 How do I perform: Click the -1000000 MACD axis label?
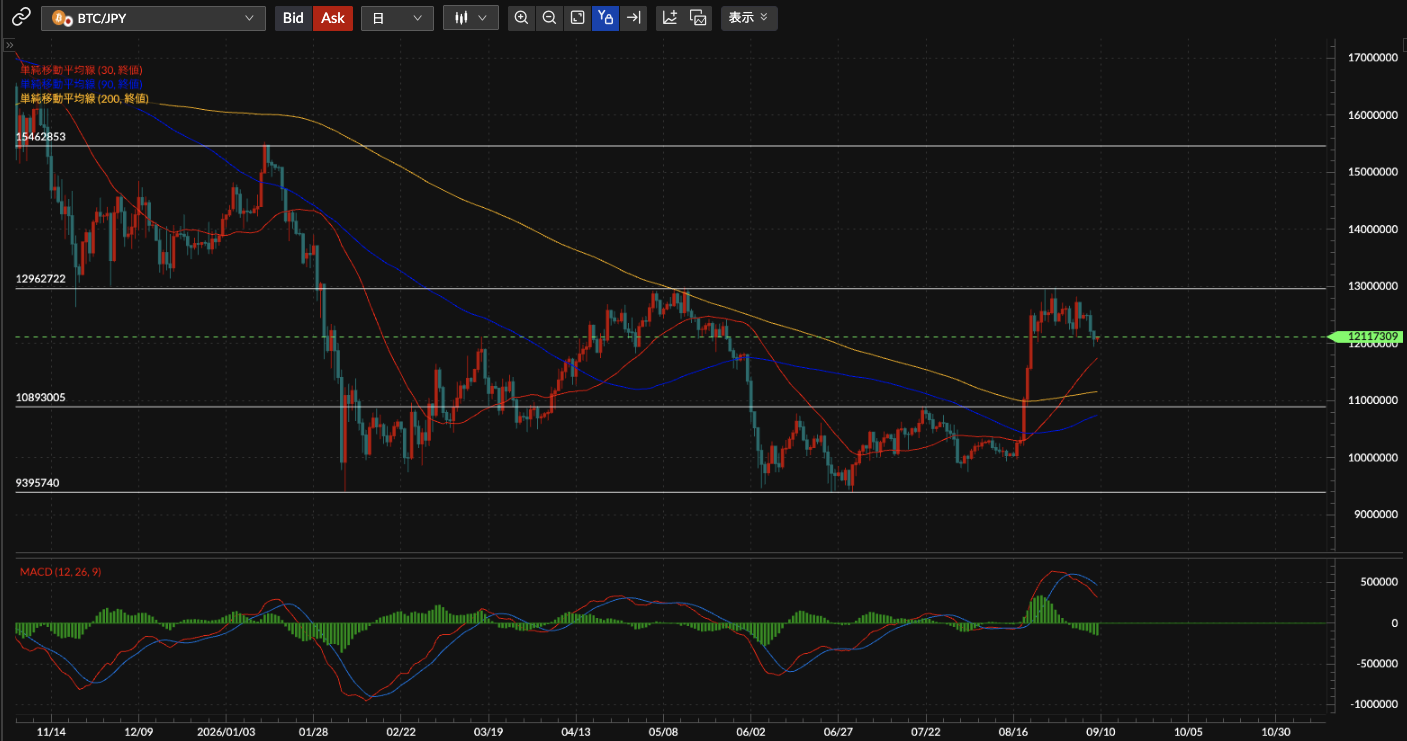pos(1375,704)
